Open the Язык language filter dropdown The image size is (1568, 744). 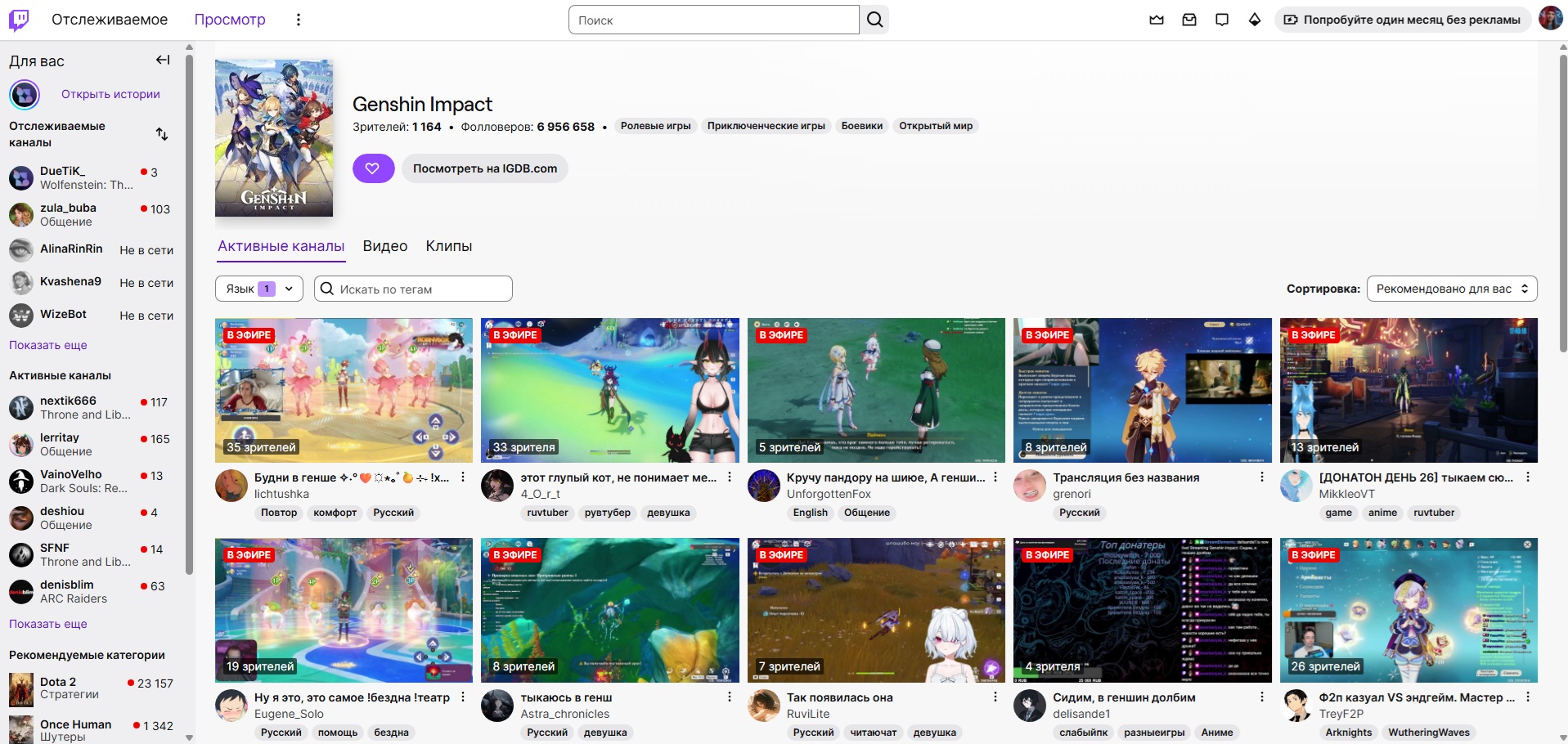258,289
